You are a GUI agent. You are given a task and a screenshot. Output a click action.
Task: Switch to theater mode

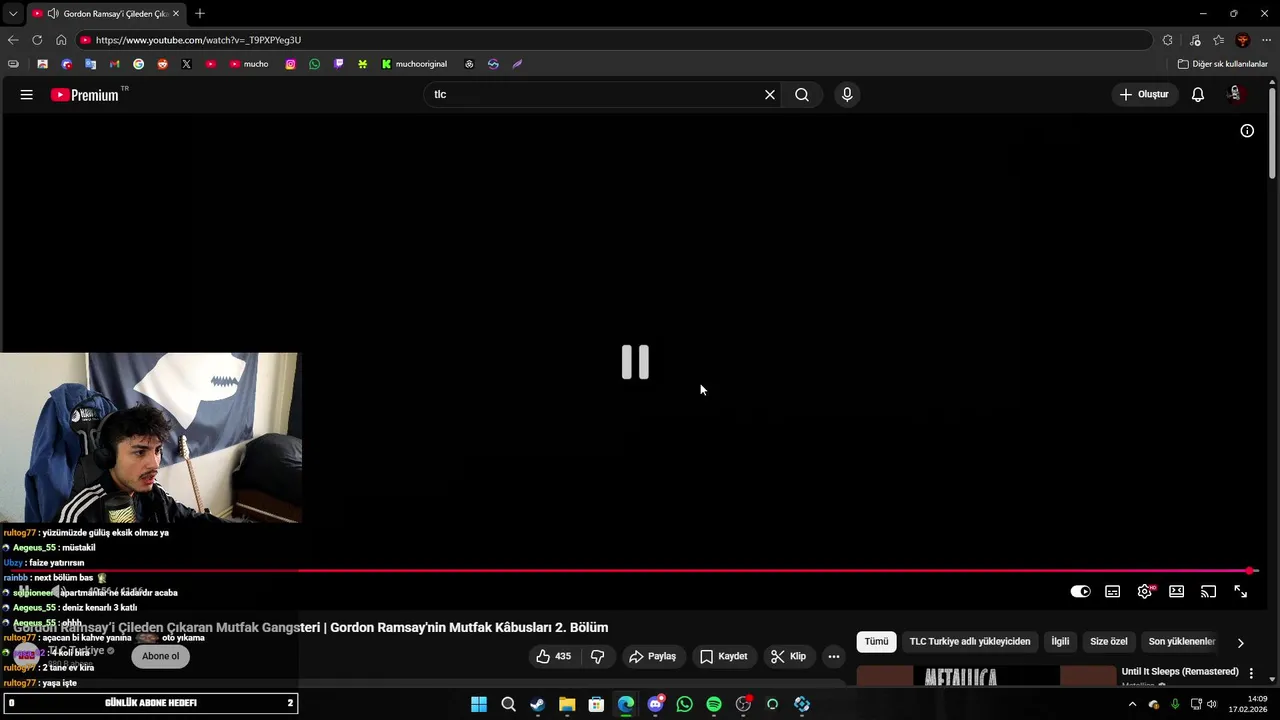pyautogui.click(x=1177, y=592)
